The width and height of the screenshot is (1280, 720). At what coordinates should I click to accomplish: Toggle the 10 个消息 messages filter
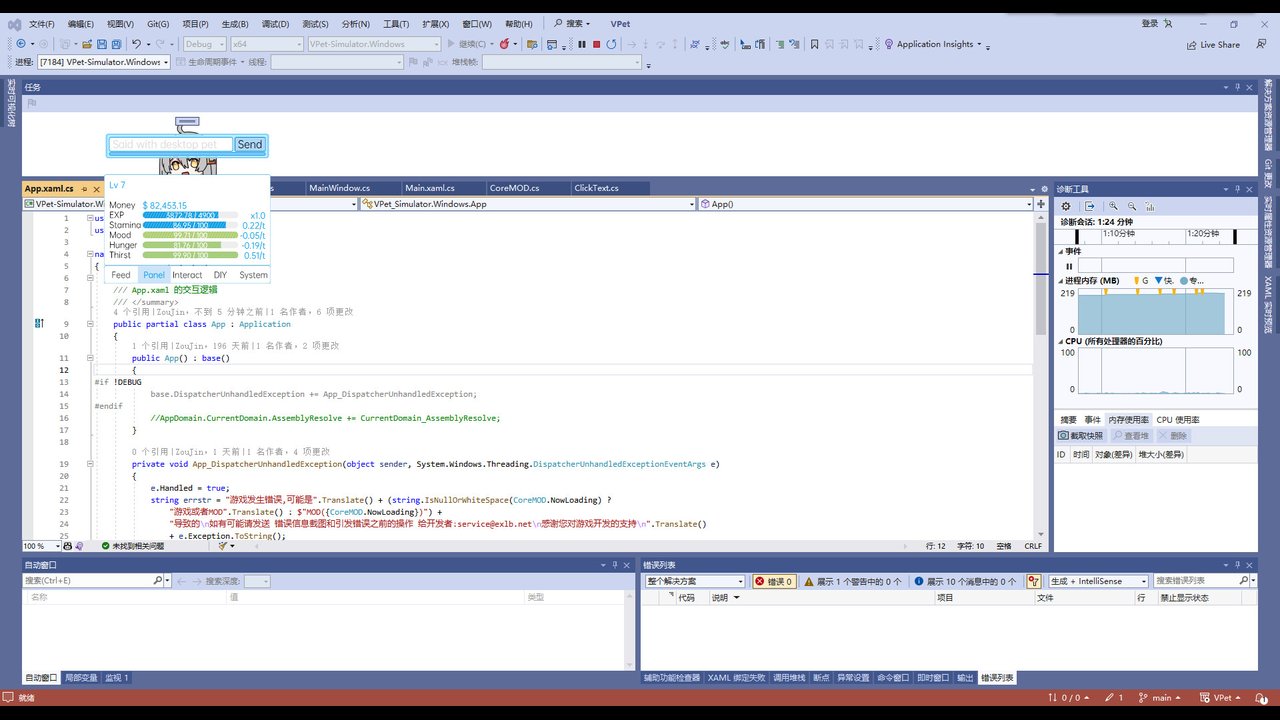[x=967, y=581]
